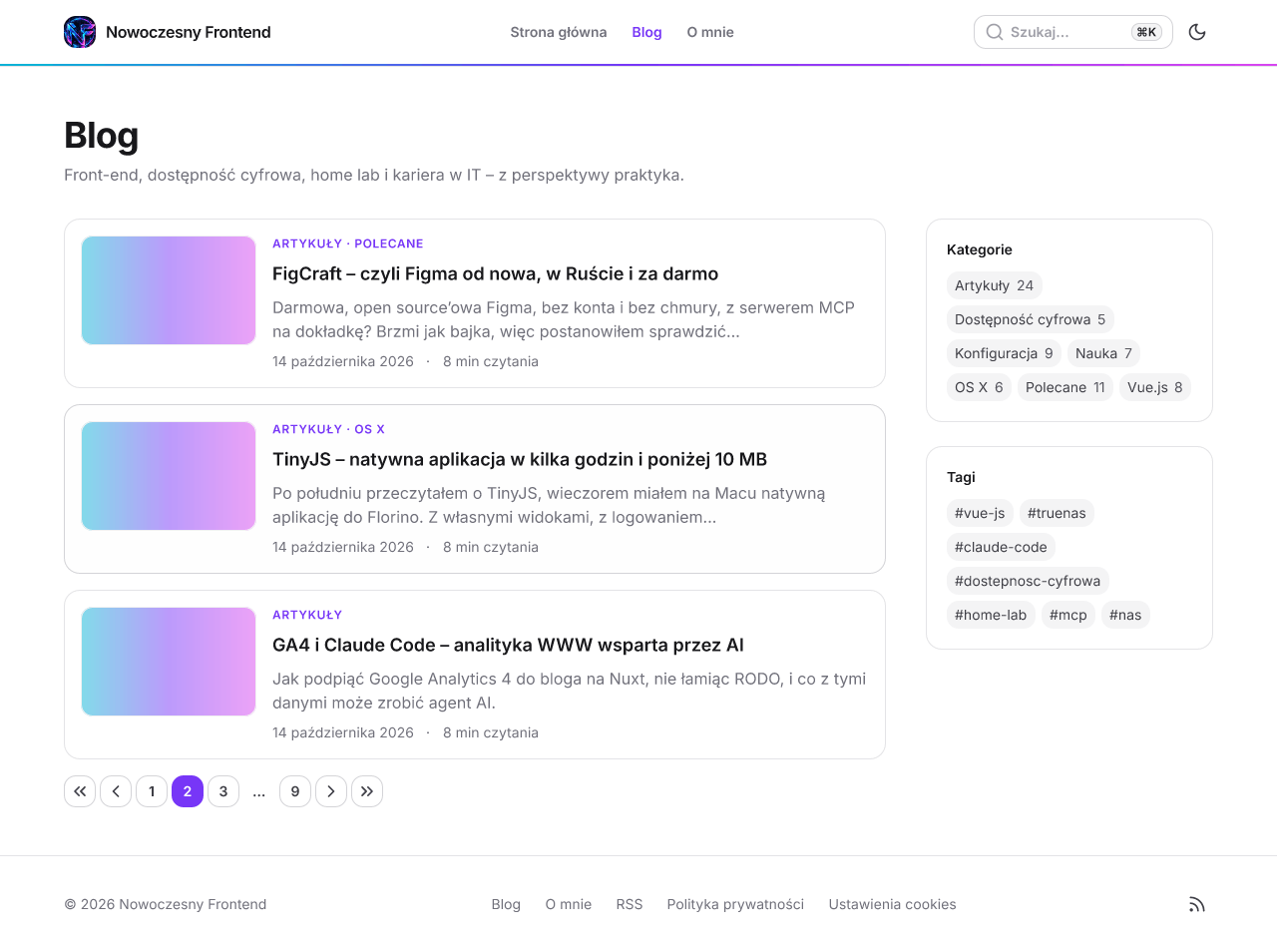The height and width of the screenshot is (952, 1277).
Task: Select the #vue-js tag
Action: pos(980,513)
